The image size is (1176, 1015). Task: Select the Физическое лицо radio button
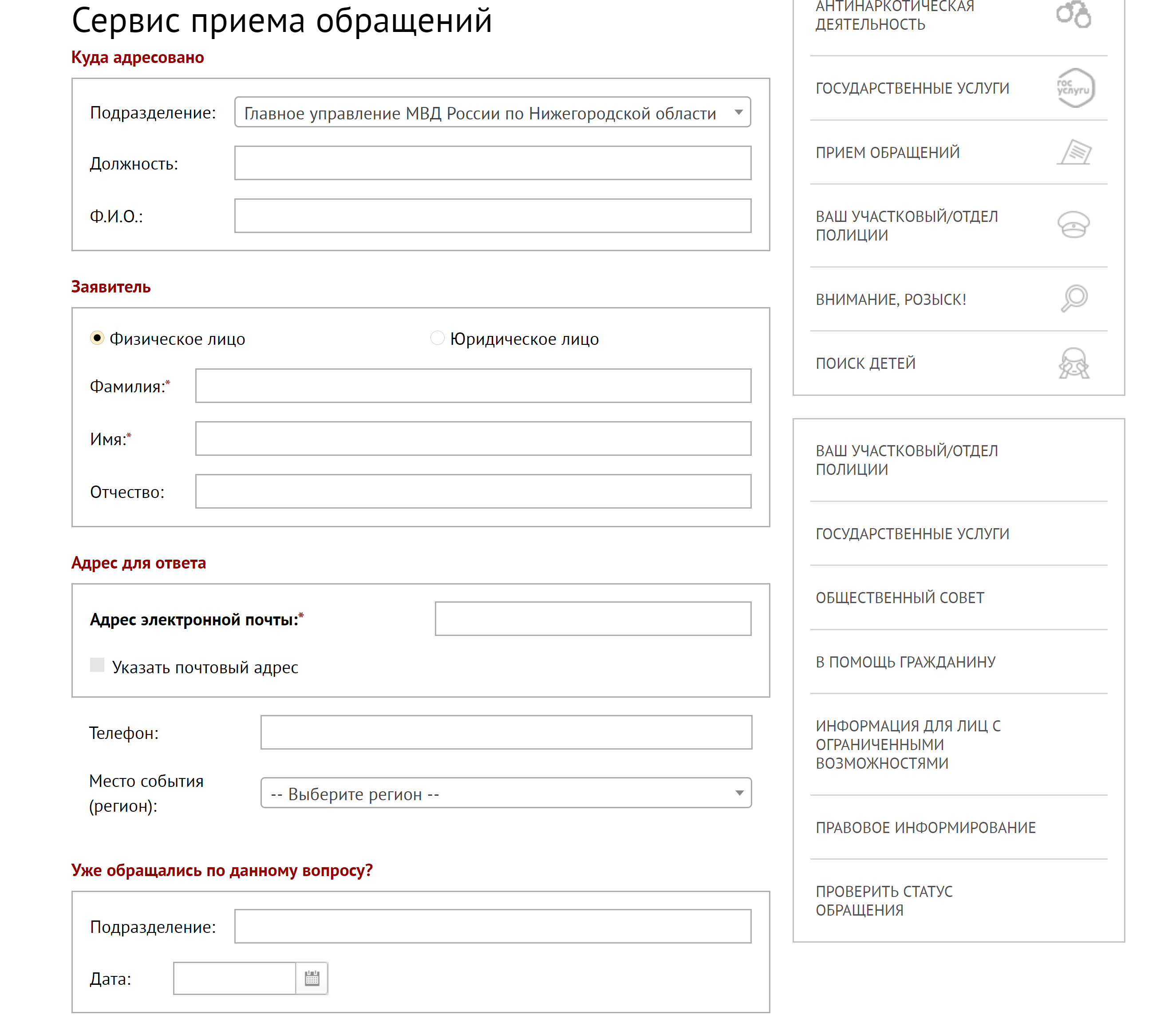point(97,338)
